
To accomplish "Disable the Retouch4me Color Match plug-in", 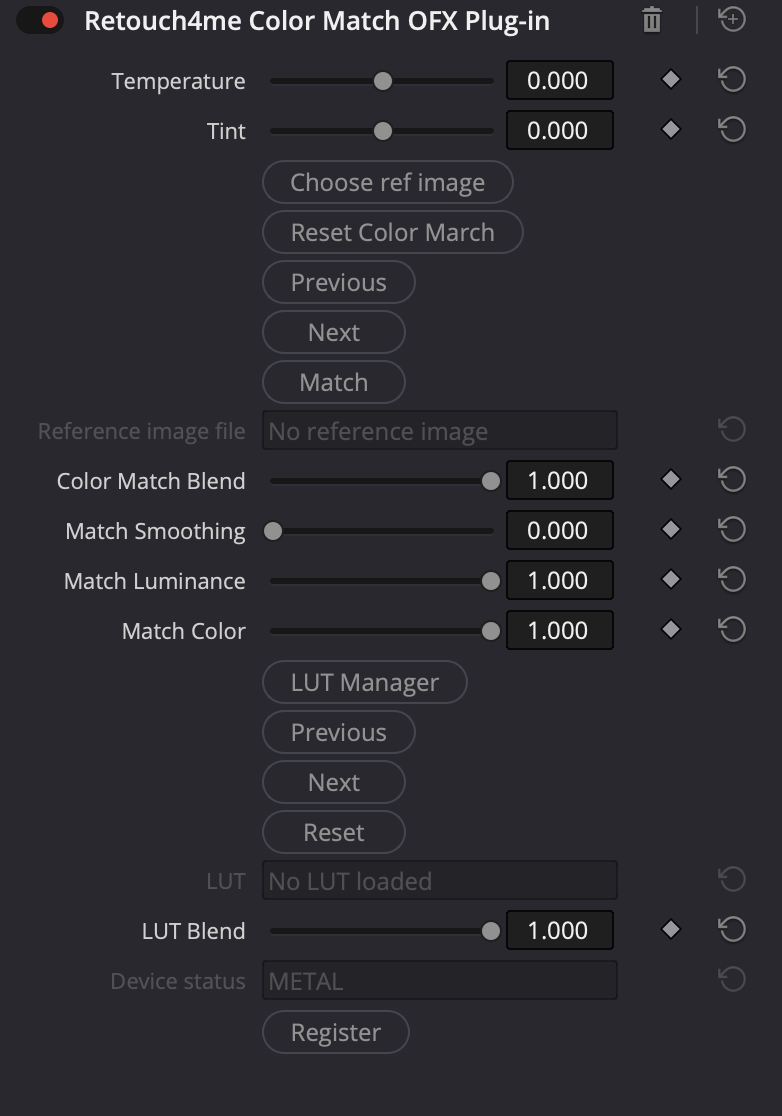I will [40, 20].
